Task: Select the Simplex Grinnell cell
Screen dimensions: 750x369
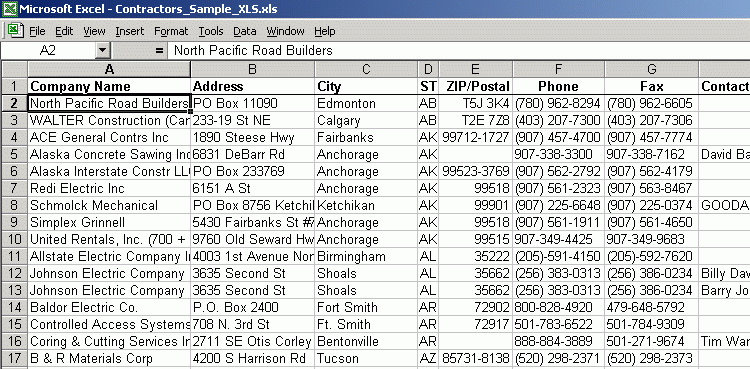Action: [109, 222]
